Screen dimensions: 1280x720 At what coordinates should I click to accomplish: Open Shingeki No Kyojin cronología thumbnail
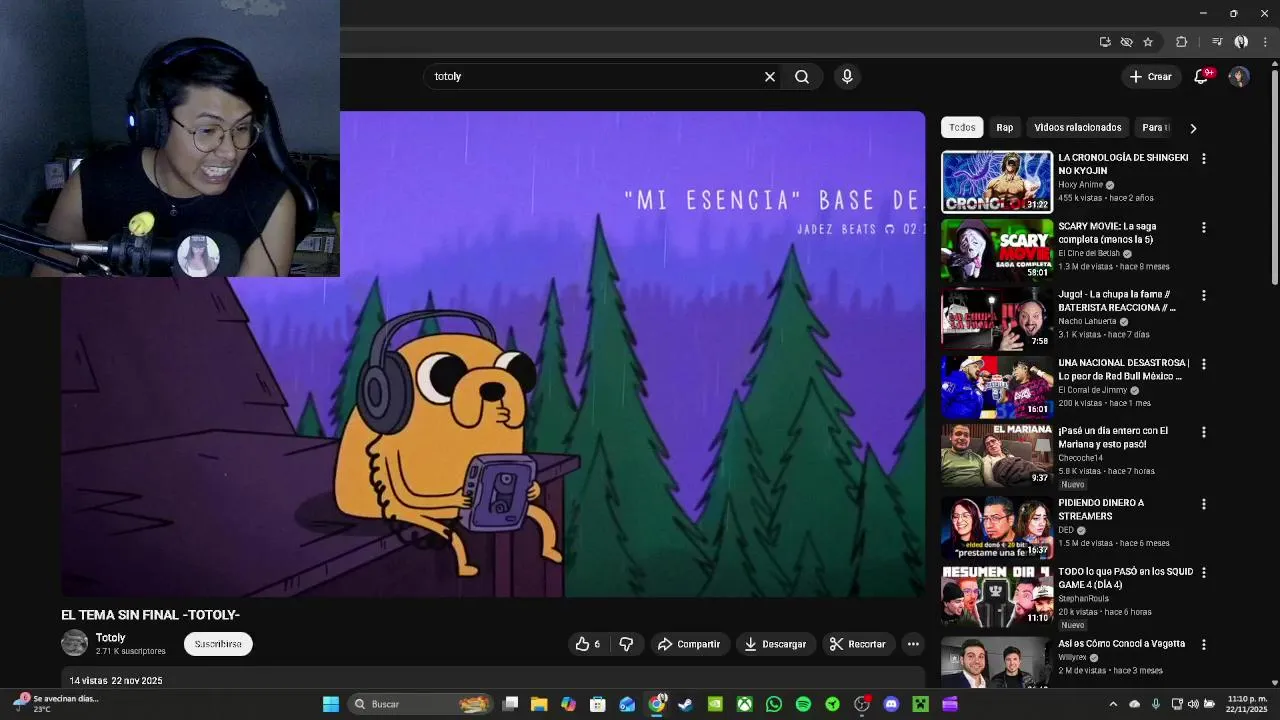pos(997,182)
